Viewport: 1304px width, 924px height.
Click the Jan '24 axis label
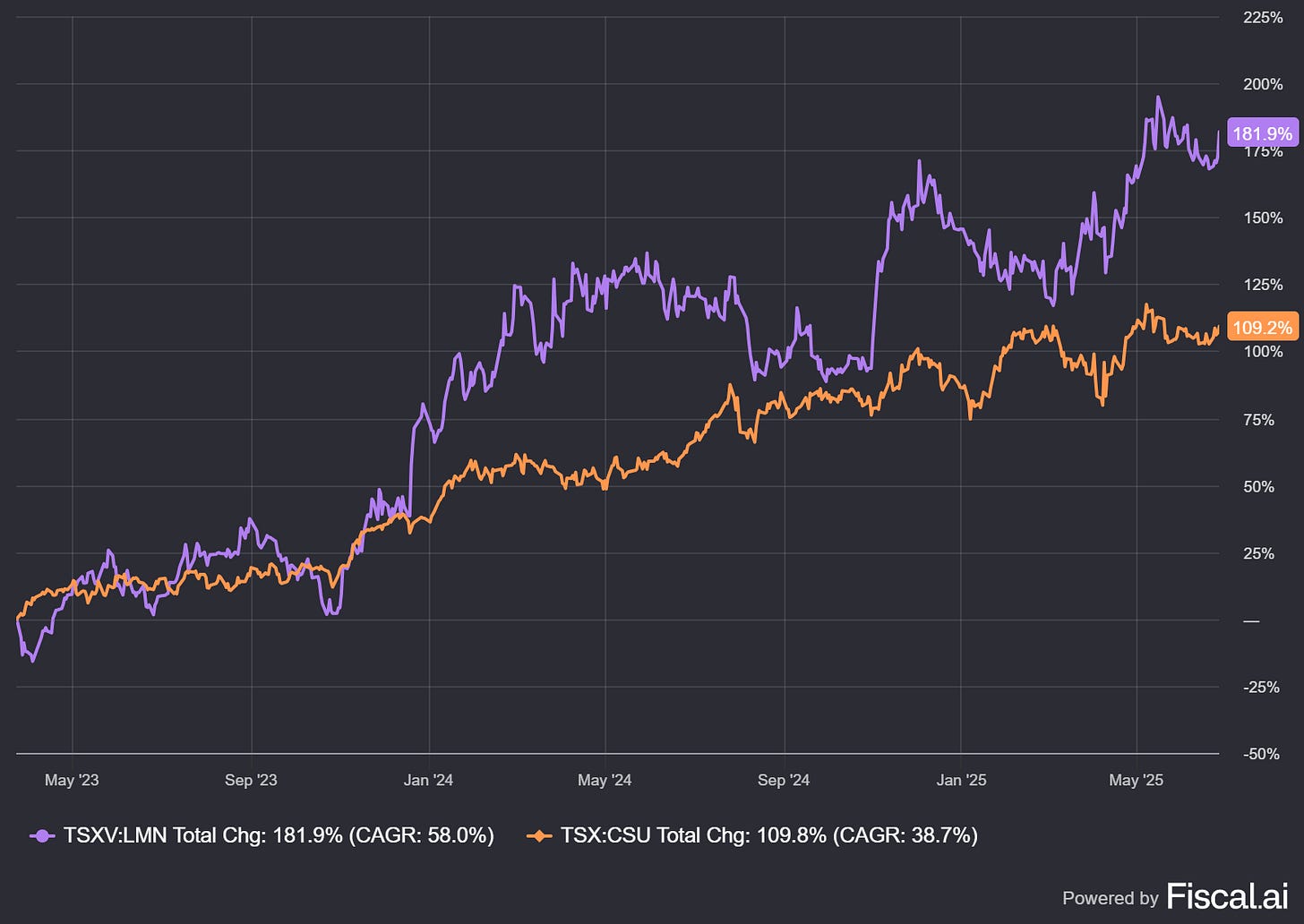[428, 780]
